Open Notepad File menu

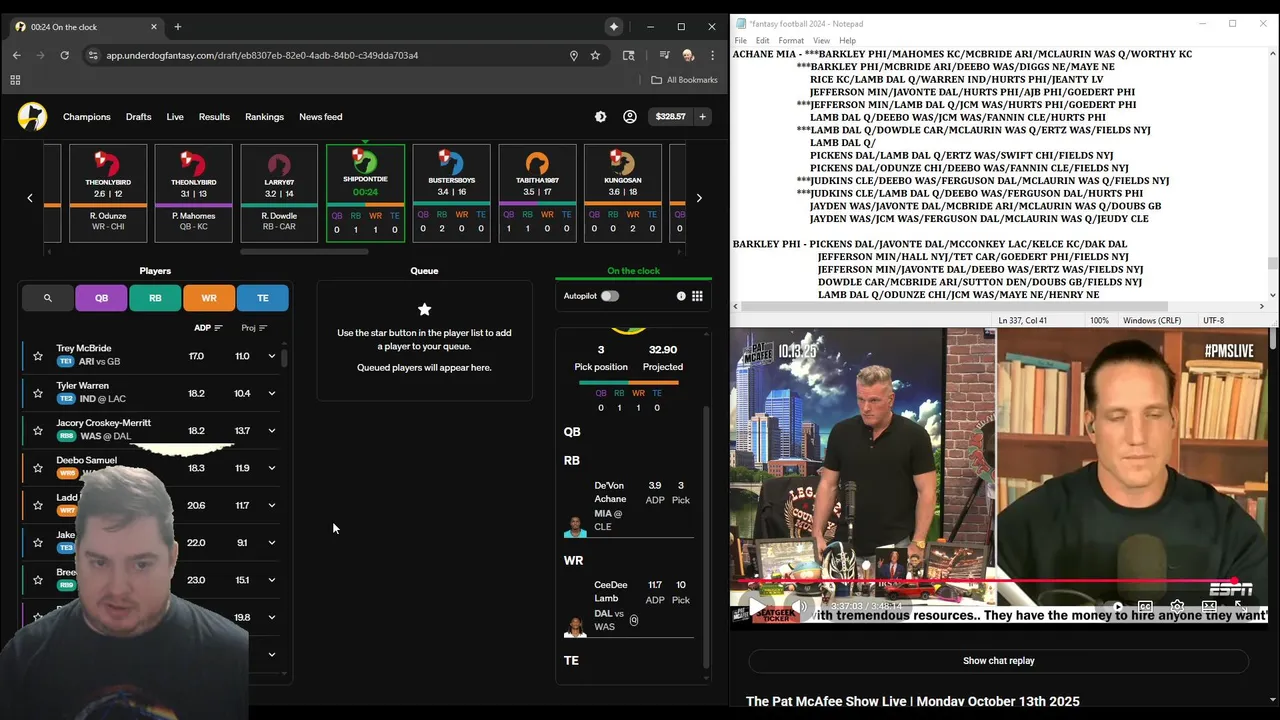click(x=741, y=41)
